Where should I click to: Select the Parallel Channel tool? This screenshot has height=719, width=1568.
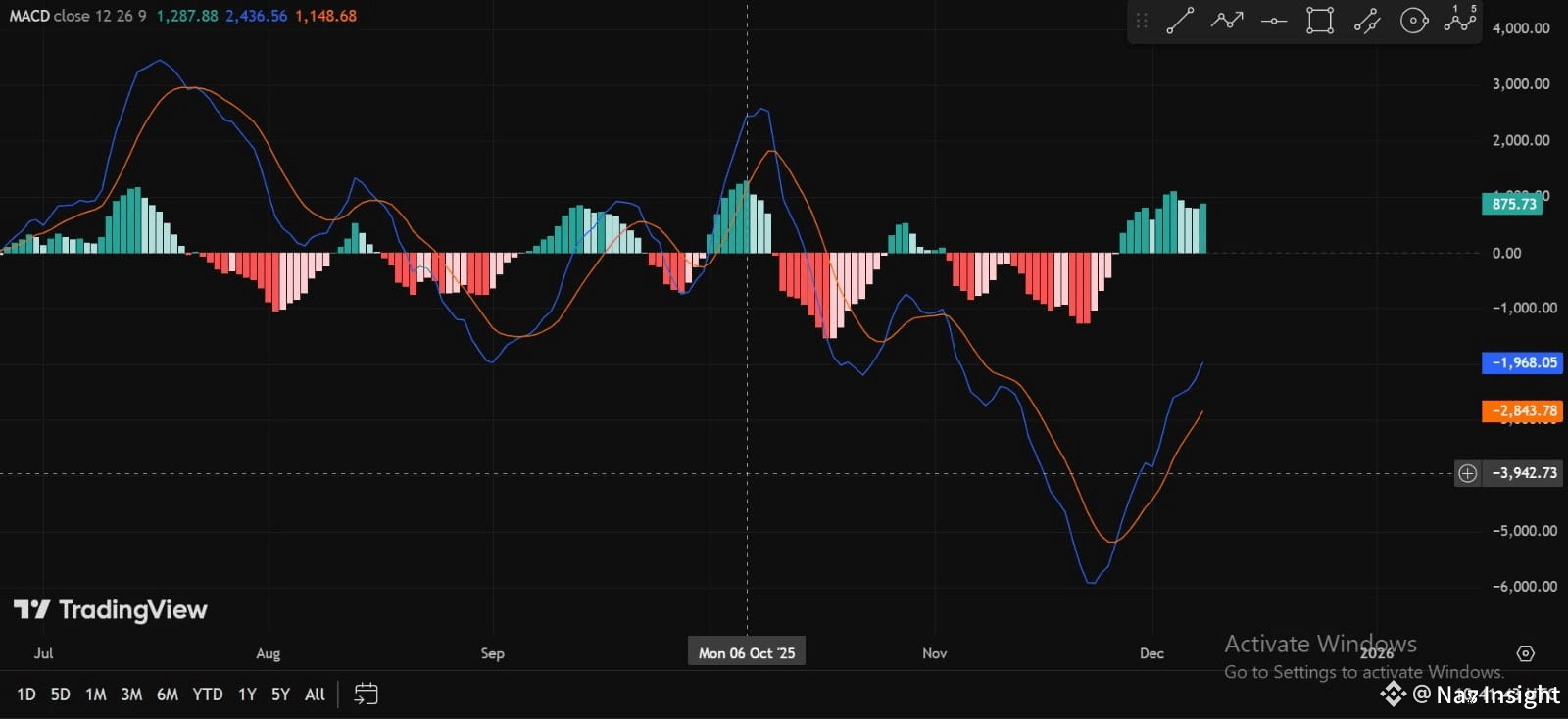[1367, 21]
